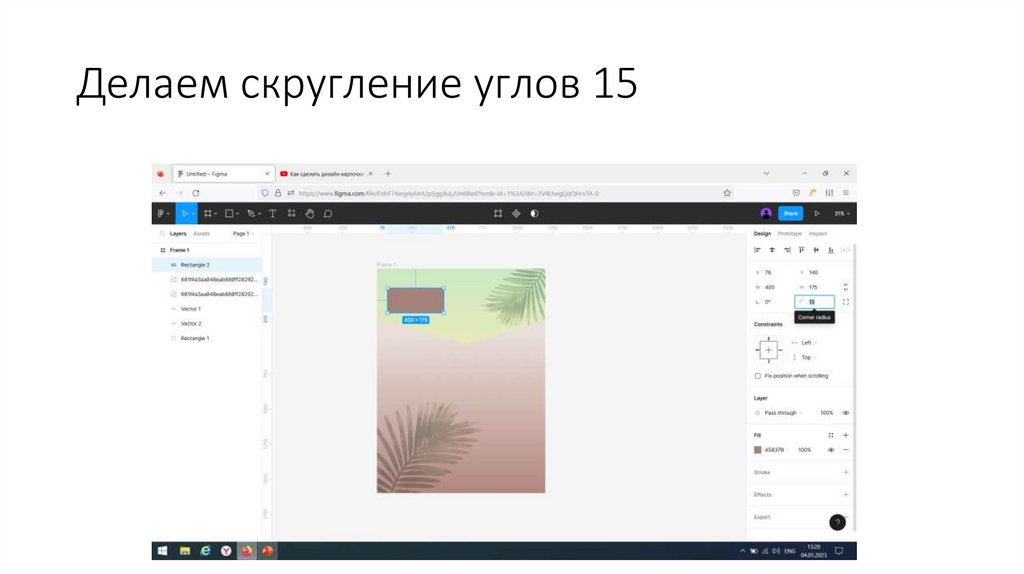Toggle layer visibility eye icon
Image resolution: width=1024 pixels, height=574 pixels.
[846, 413]
